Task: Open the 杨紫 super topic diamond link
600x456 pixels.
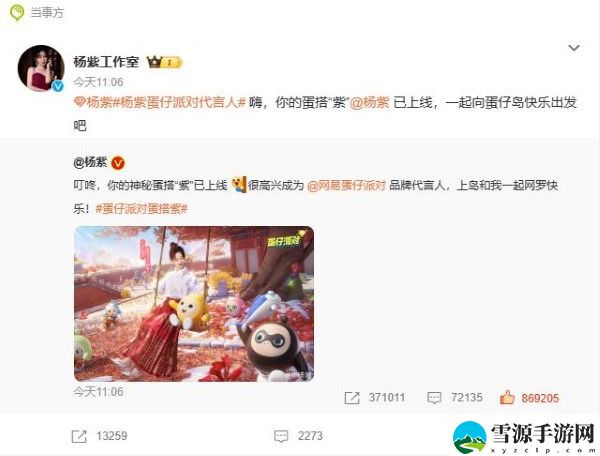Action: point(93,103)
